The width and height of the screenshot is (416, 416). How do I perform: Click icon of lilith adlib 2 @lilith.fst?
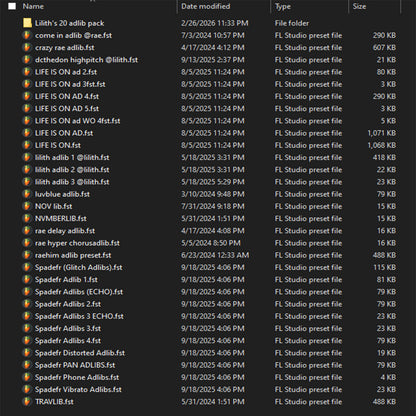click(27, 170)
